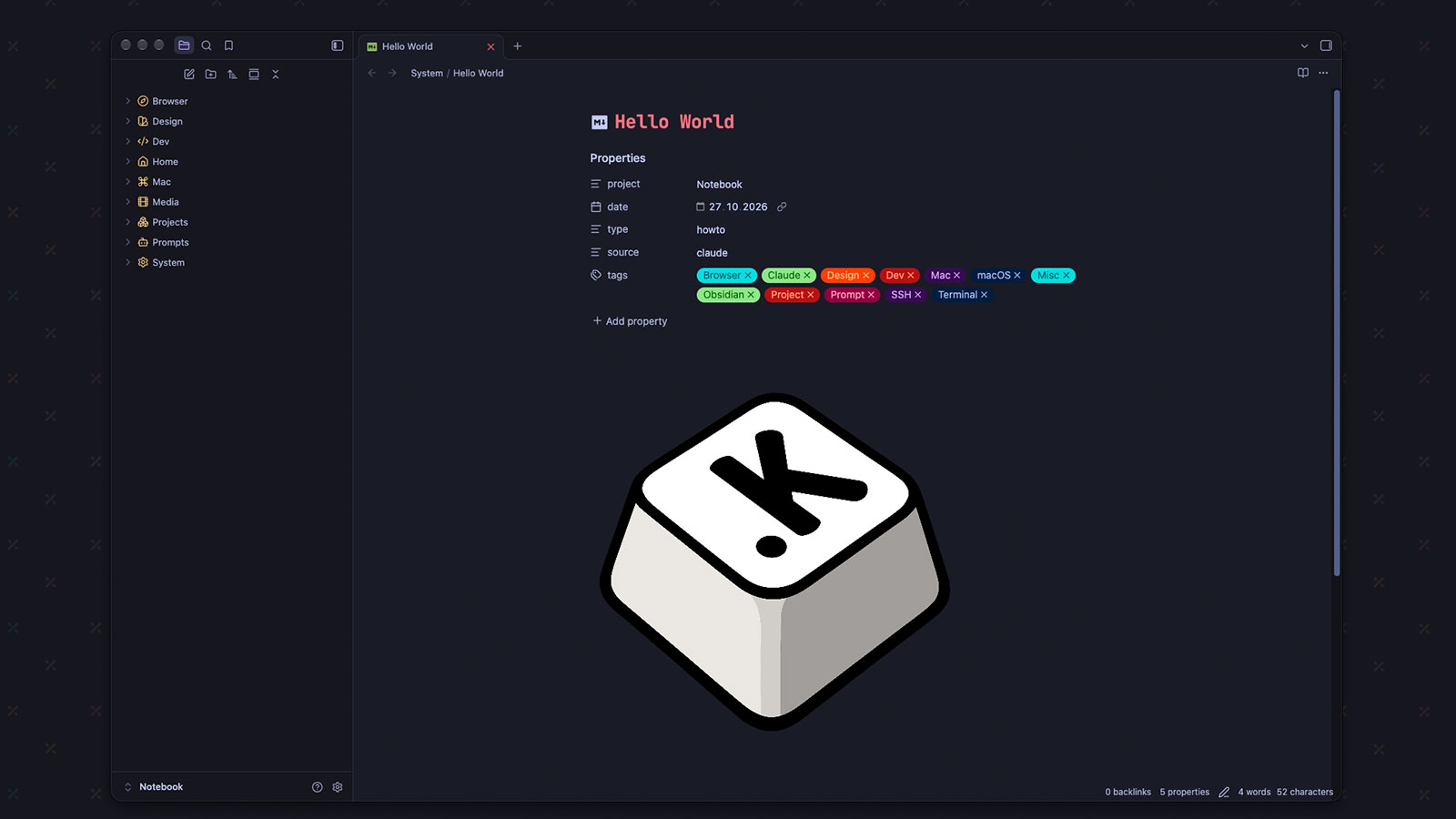Viewport: 1456px width, 819px height.
Task: Expand the Prompts folder chevron
Action: click(x=127, y=242)
